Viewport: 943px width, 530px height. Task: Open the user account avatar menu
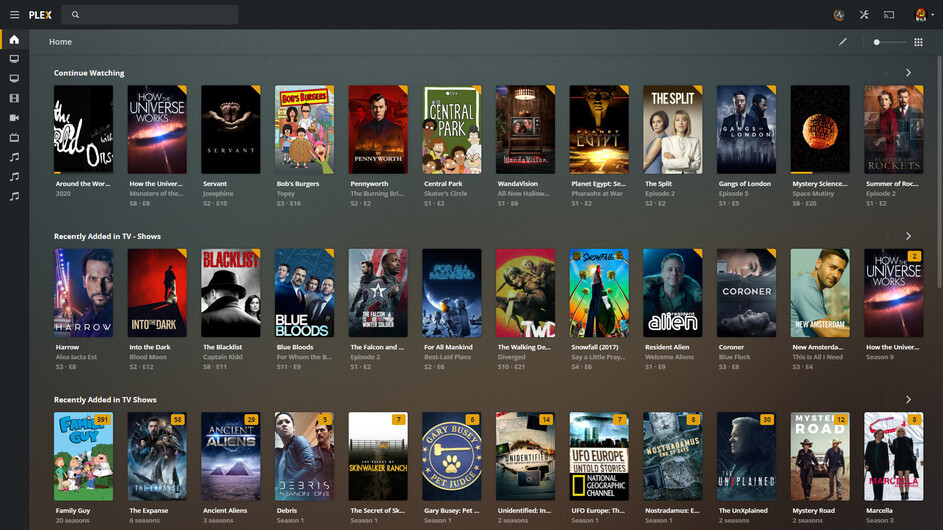tap(922, 14)
